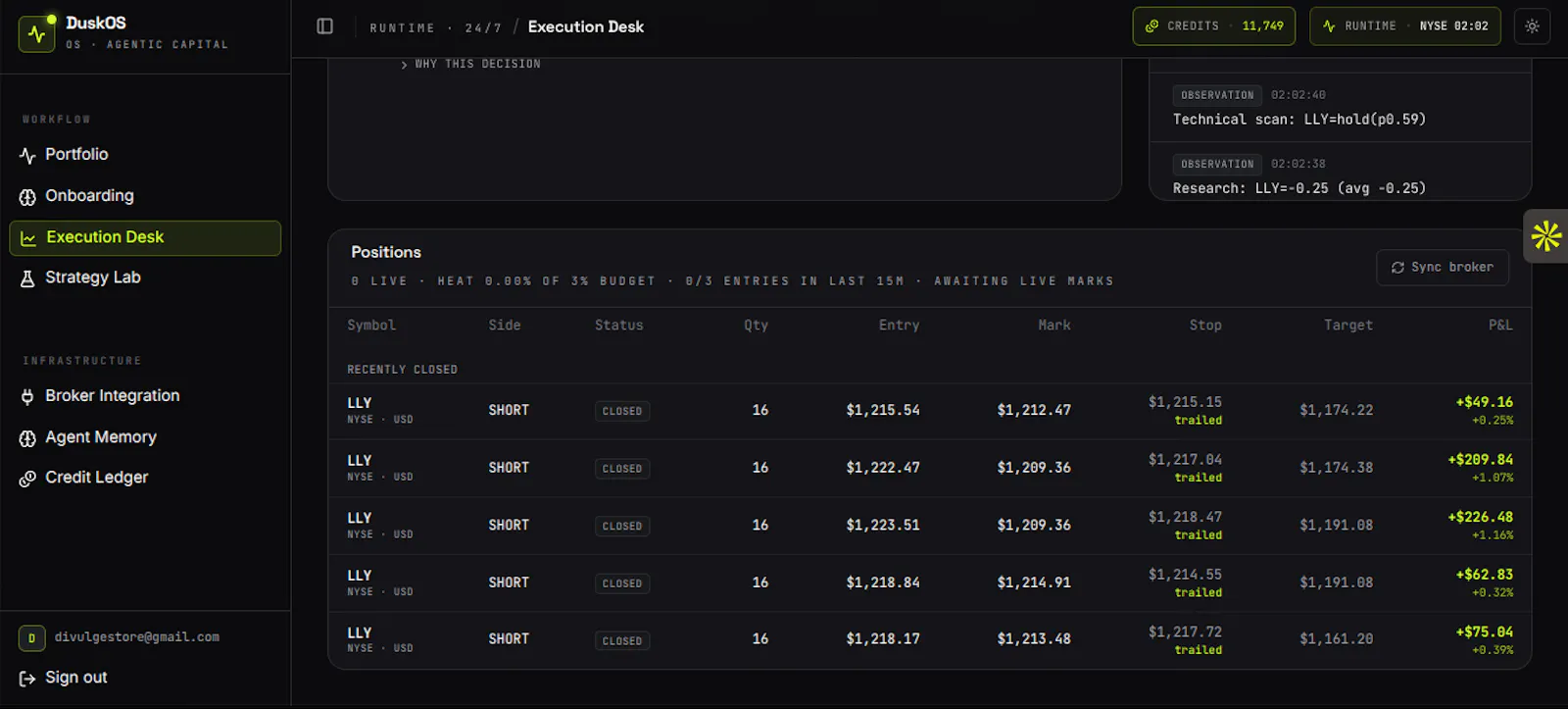Image resolution: width=1568 pixels, height=709 pixels.
Task: Click the Qty column header
Action: pos(756,326)
